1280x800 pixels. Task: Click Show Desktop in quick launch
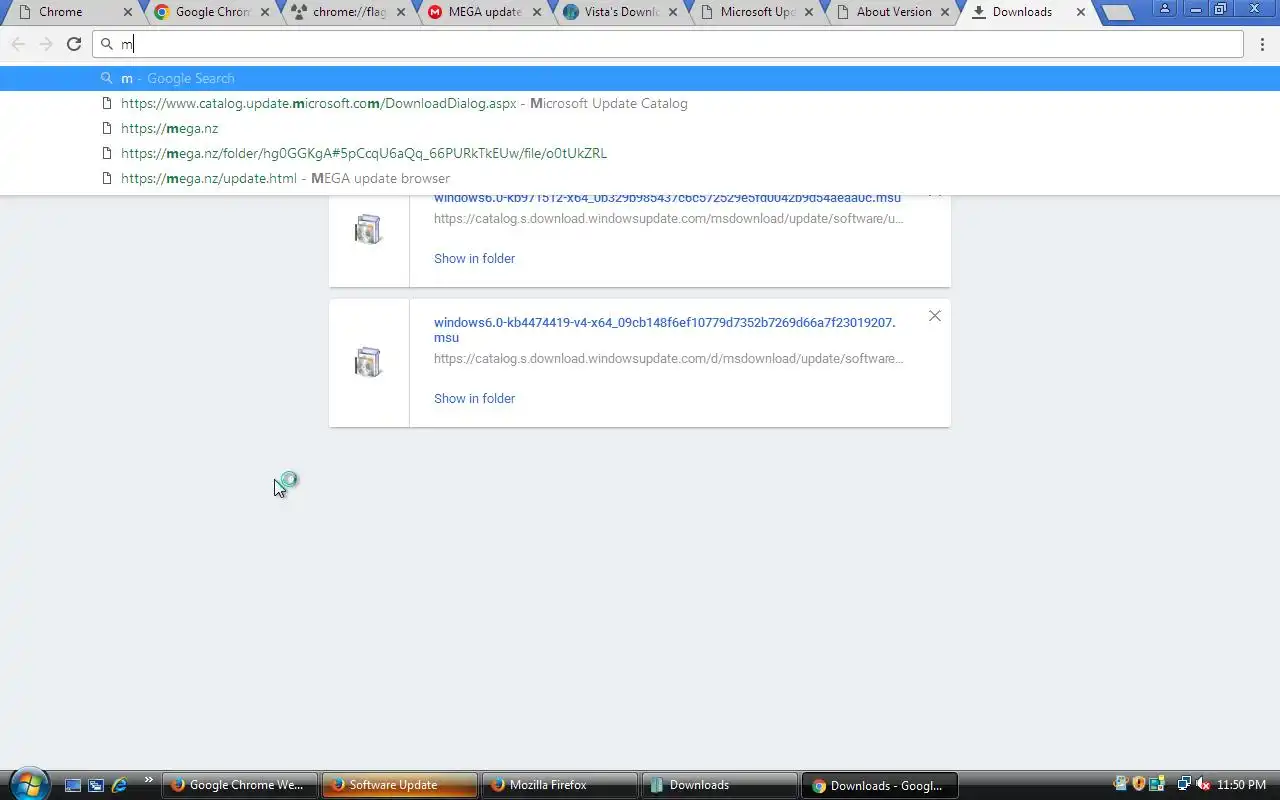73,785
